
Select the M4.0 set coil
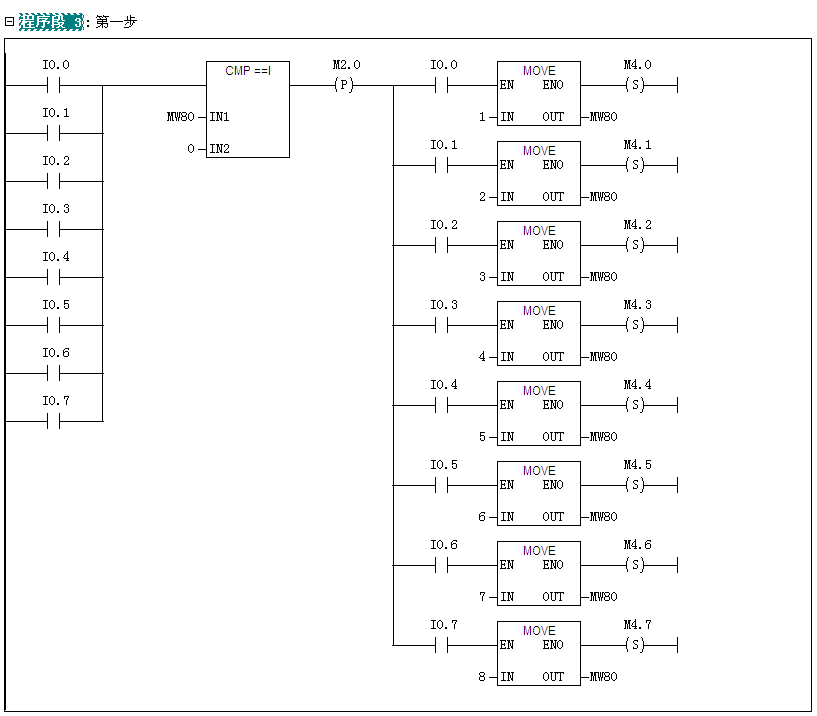click(635, 85)
